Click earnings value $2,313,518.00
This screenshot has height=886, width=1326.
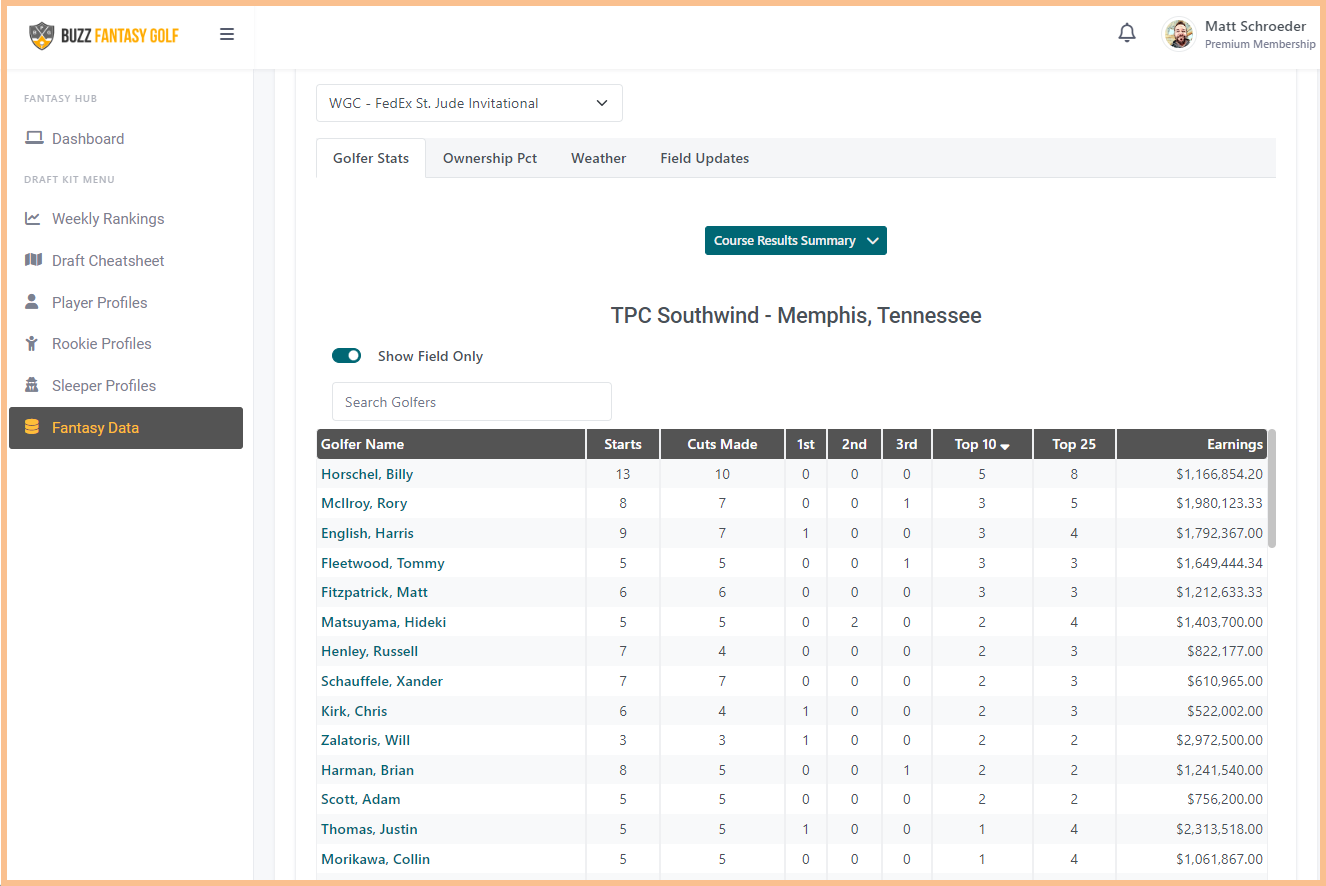tap(1219, 829)
